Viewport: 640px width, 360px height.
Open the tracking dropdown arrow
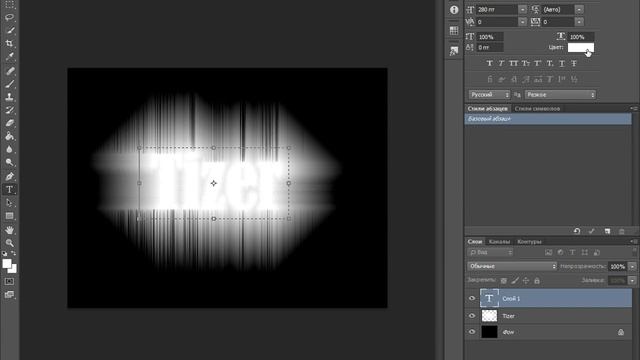579,22
